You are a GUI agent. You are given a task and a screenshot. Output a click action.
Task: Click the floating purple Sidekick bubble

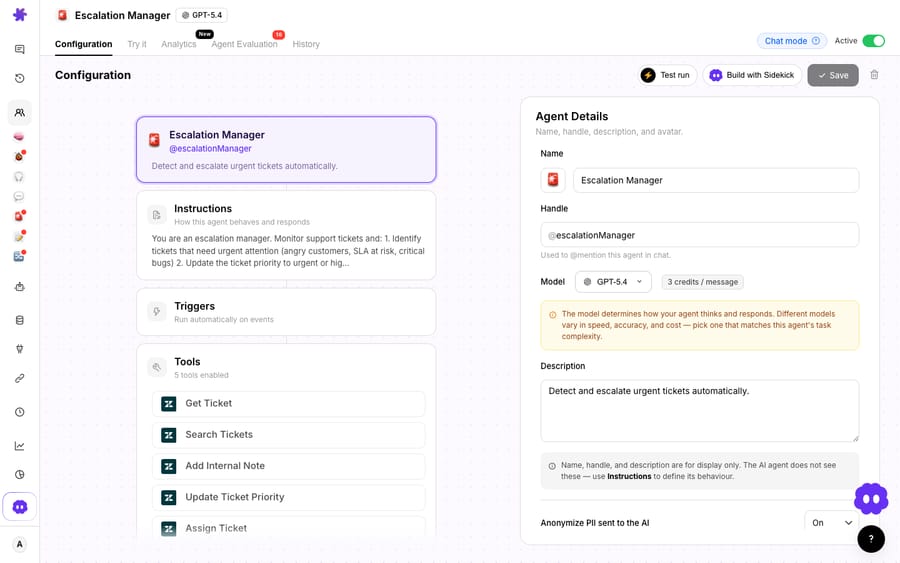click(871, 499)
